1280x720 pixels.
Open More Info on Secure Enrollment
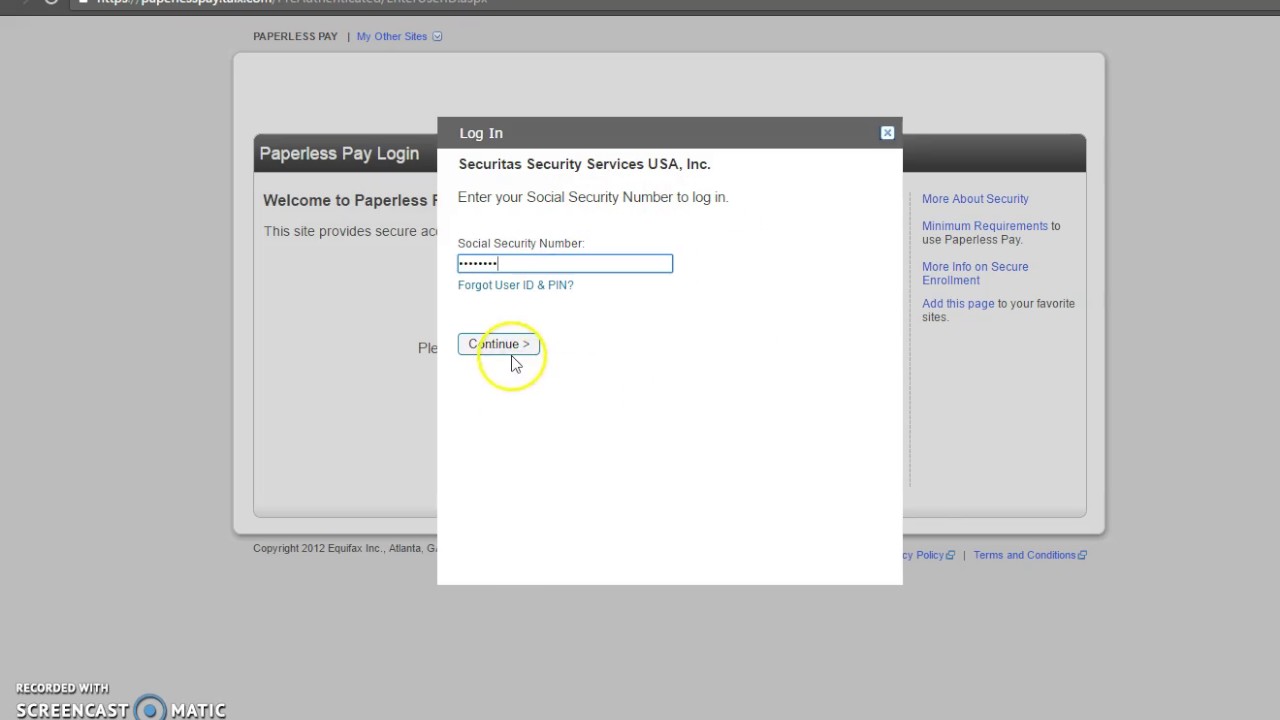(x=975, y=273)
